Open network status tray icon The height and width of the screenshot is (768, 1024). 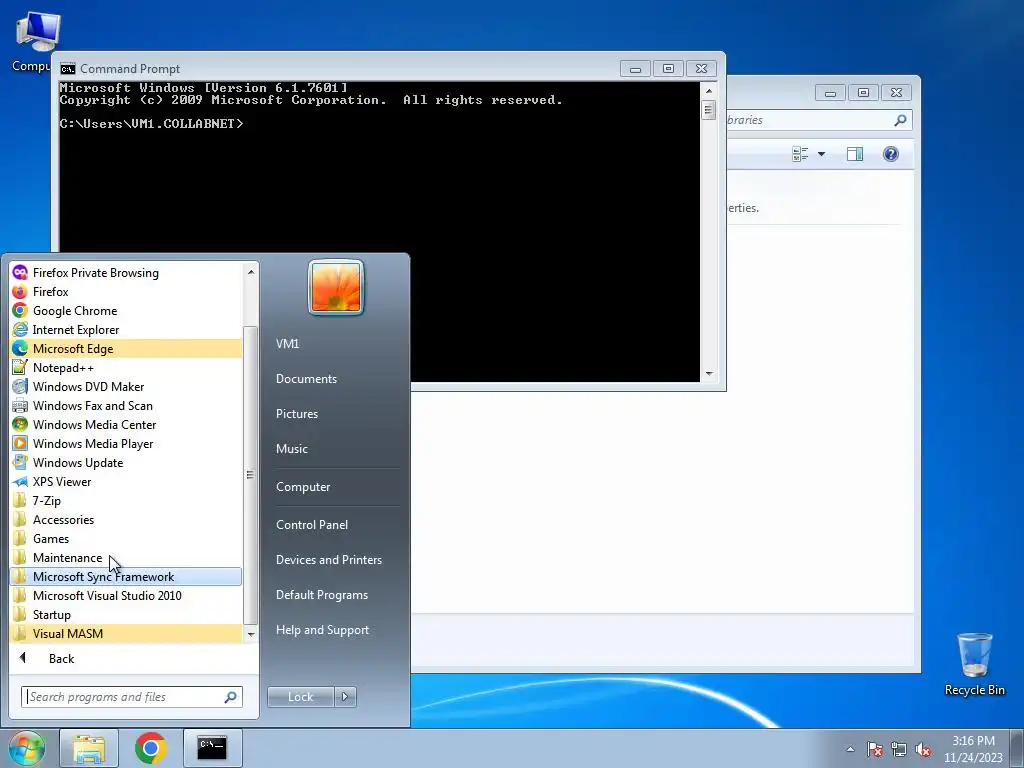[899, 749]
